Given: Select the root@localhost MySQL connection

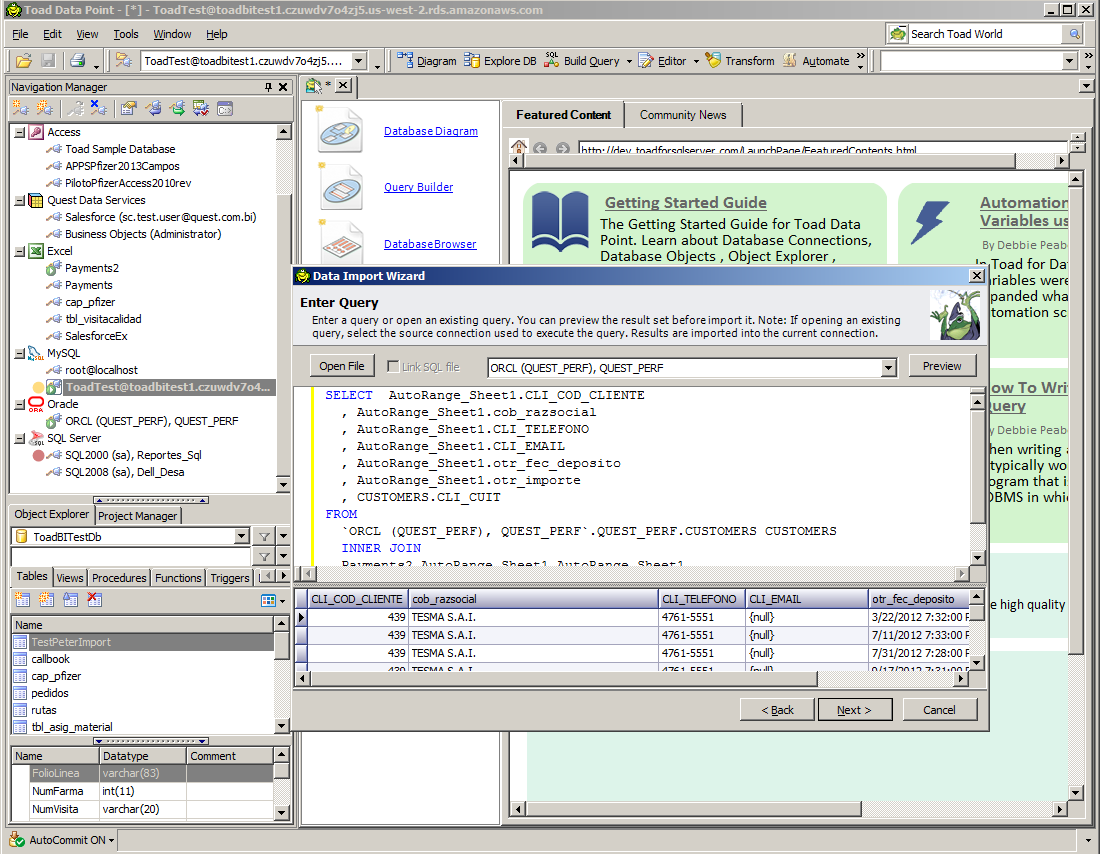Looking at the screenshot, I should [101, 371].
